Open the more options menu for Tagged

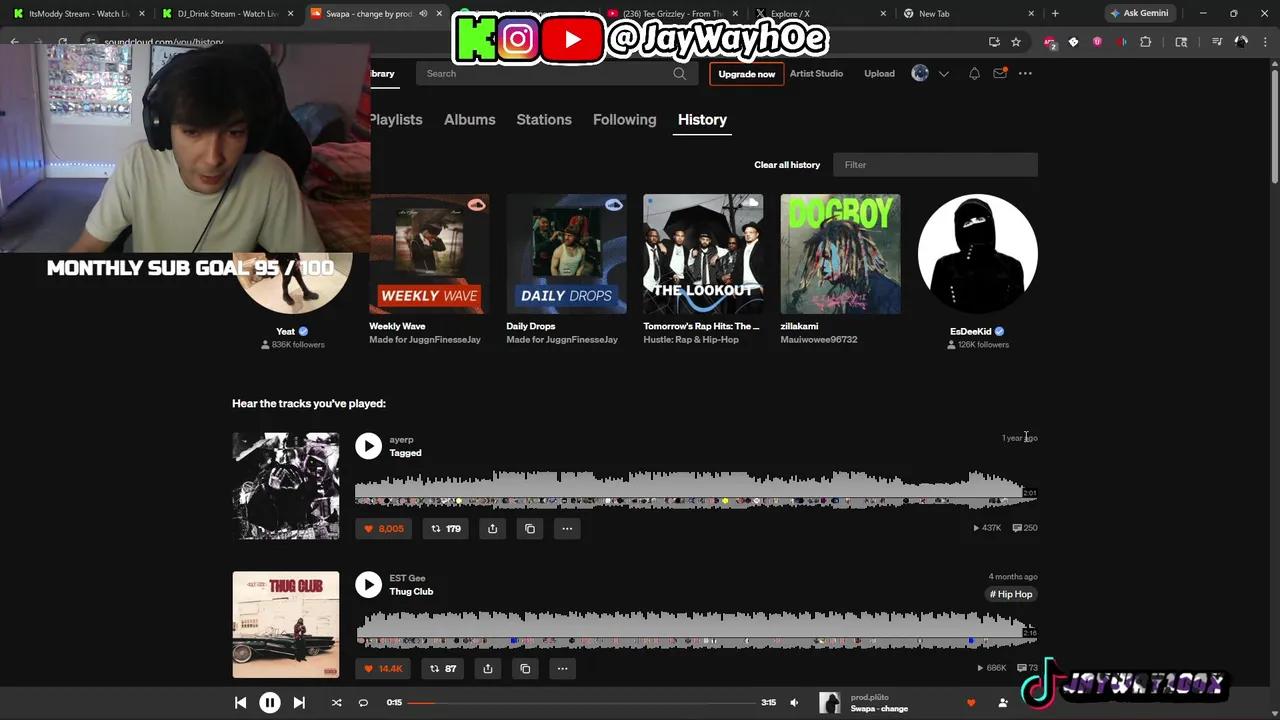[x=567, y=529]
